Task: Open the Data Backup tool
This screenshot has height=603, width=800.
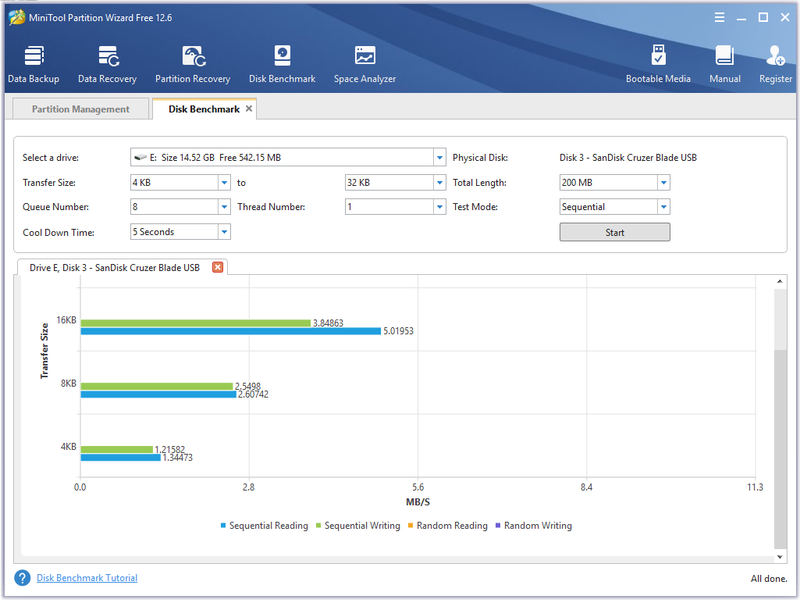Action: click(x=34, y=64)
